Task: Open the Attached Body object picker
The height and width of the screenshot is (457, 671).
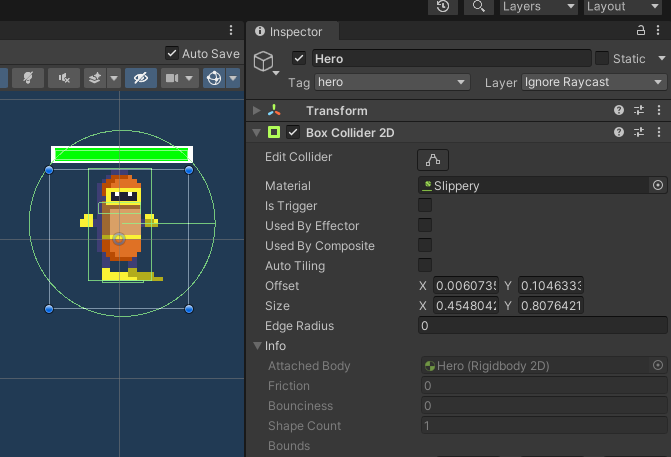Action: point(658,365)
